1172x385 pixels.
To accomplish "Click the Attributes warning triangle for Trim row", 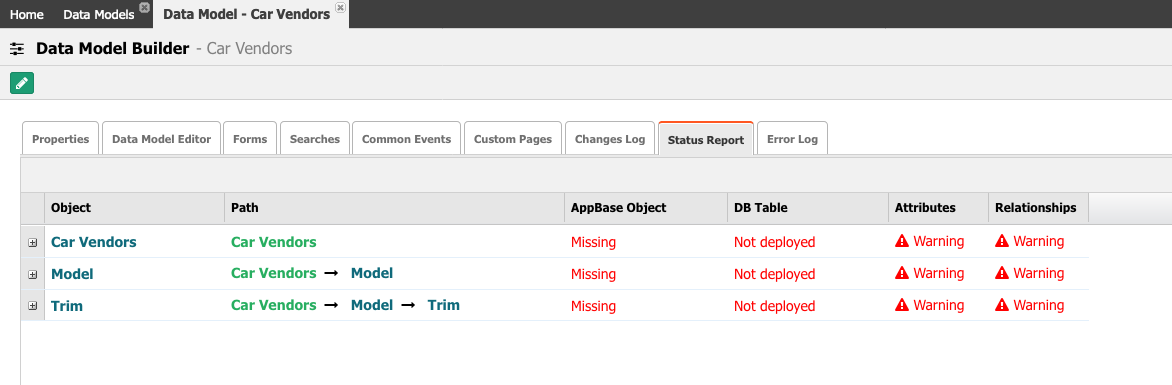I will (902, 305).
